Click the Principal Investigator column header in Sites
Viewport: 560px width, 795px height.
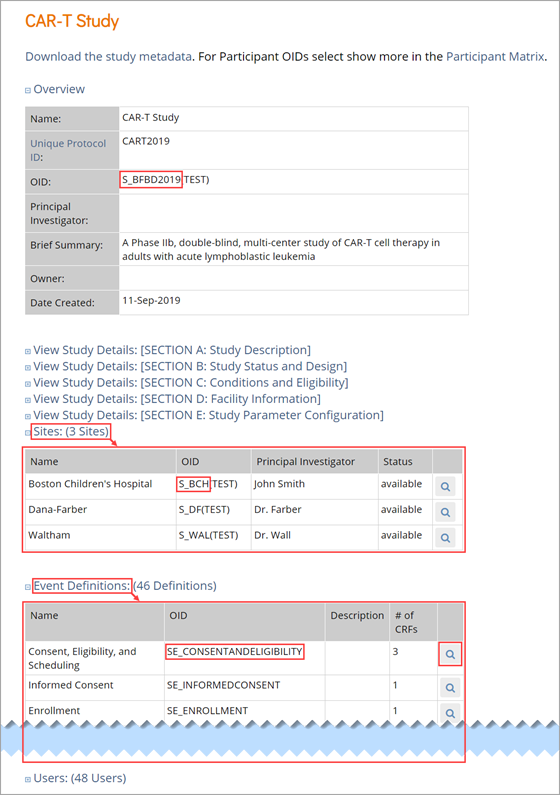pyautogui.click(x=306, y=461)
